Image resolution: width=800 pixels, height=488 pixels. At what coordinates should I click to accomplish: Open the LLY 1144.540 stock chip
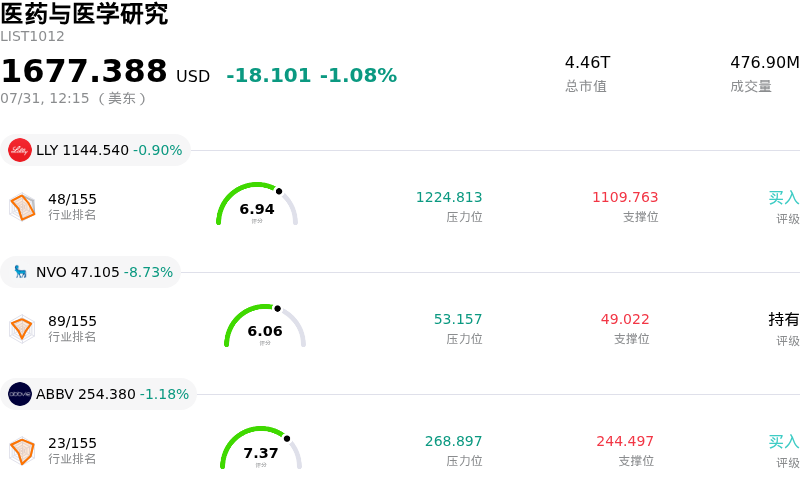[x=95, y=150]
